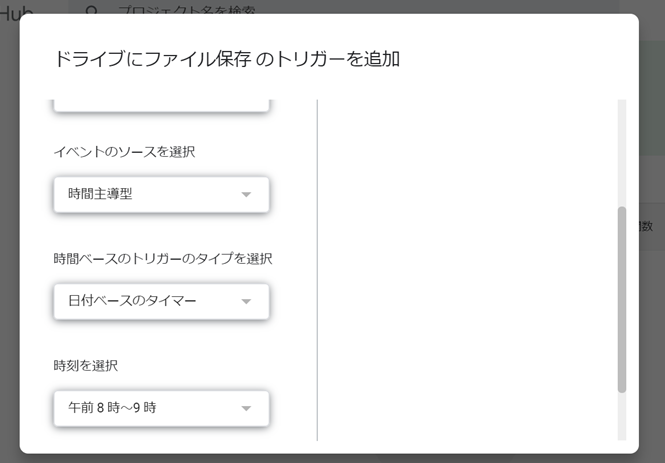The image size is (665, 463).
Task: Open the 午前 8 時〜9 時 time dropdown
Action: click(161, 408)
